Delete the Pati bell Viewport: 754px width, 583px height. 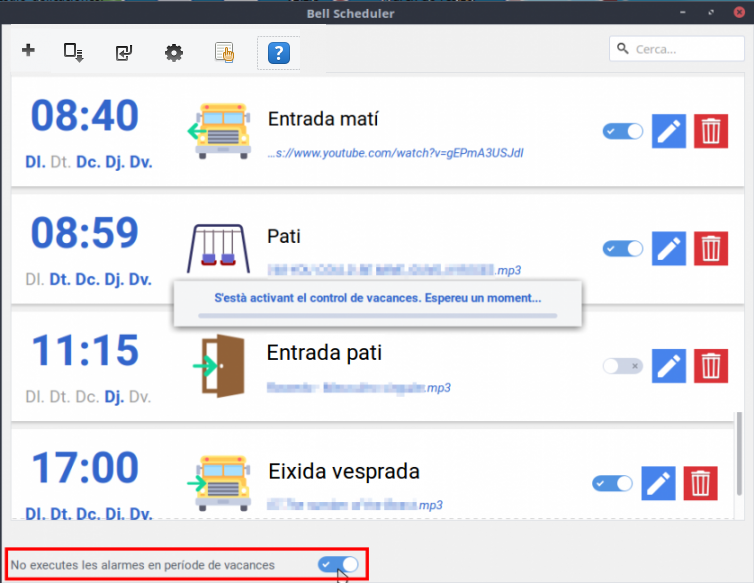711,248
